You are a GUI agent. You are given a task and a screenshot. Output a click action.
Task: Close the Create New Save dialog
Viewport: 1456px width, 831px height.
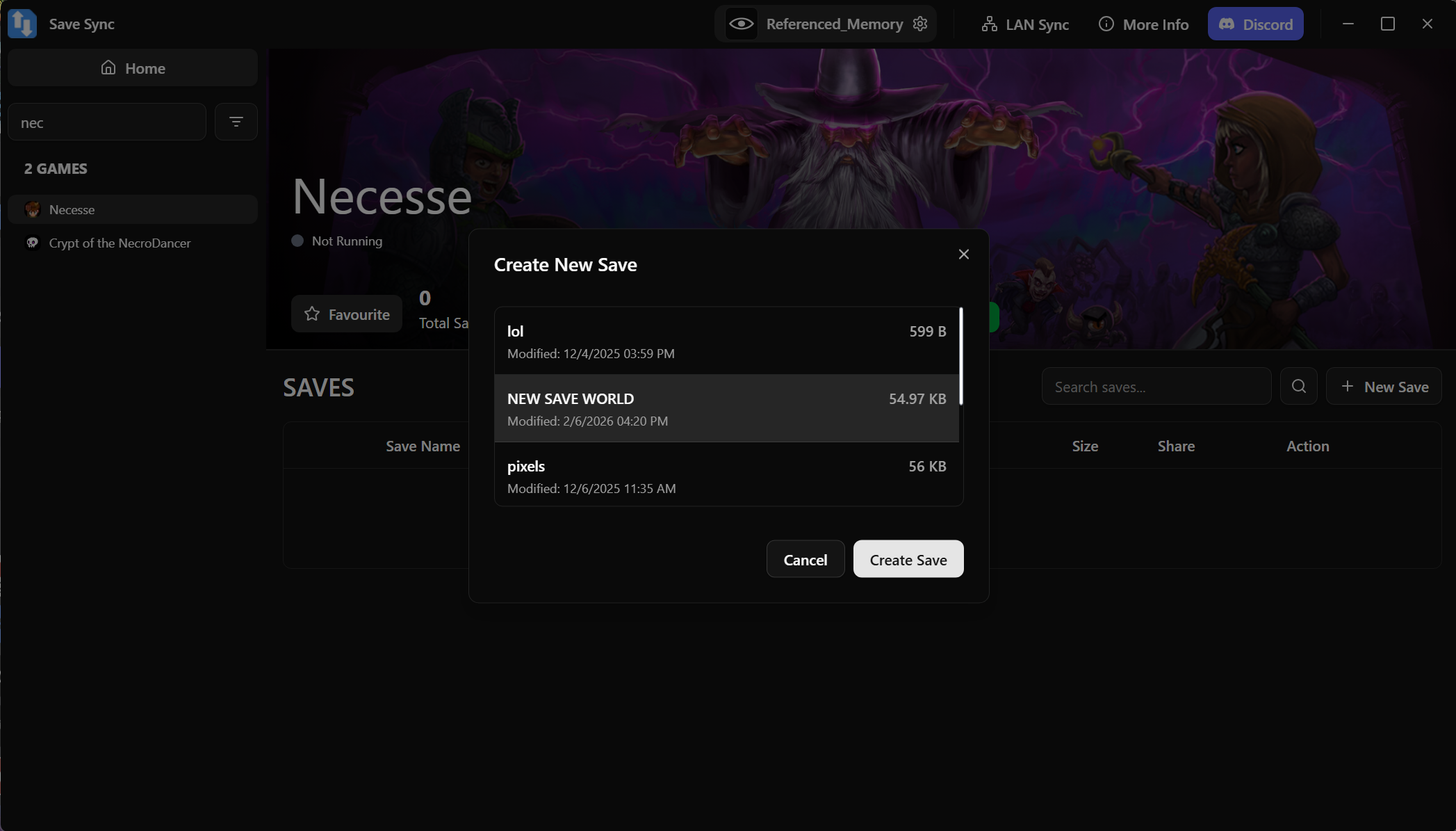(x=963, y=255)
